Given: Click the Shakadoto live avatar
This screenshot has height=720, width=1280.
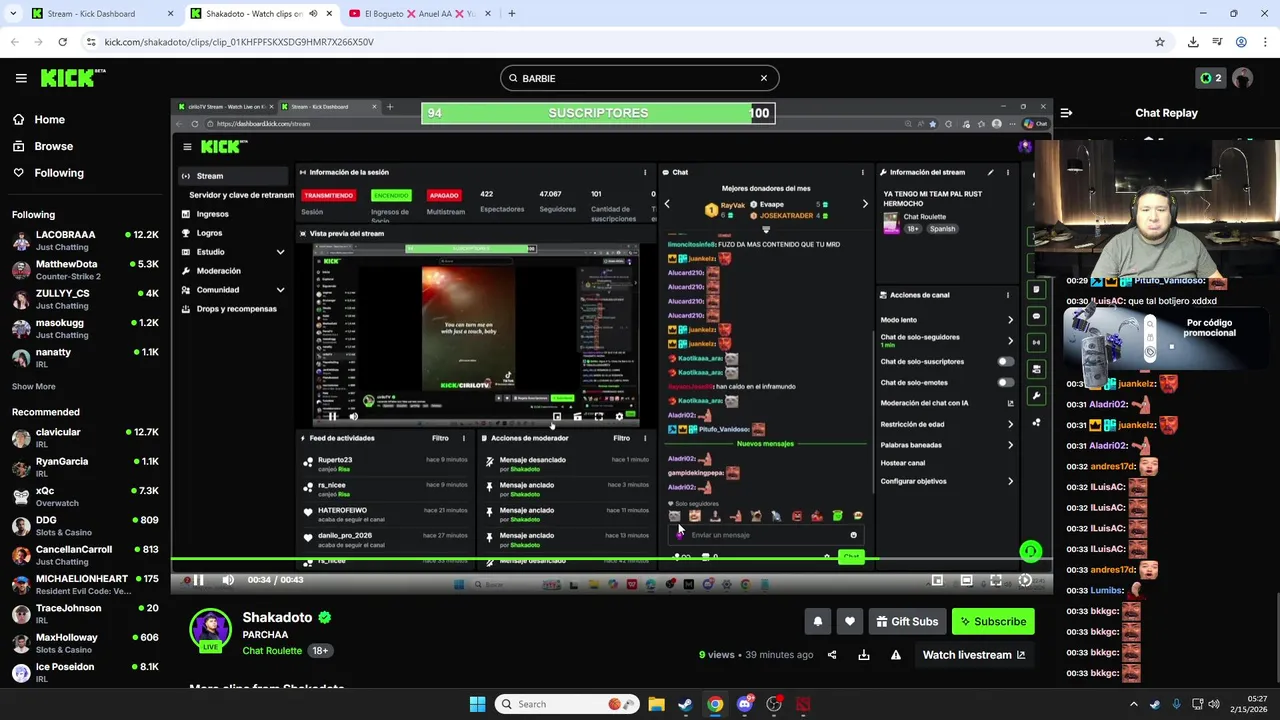Looking at the screenshot, I should coord(211,630).
